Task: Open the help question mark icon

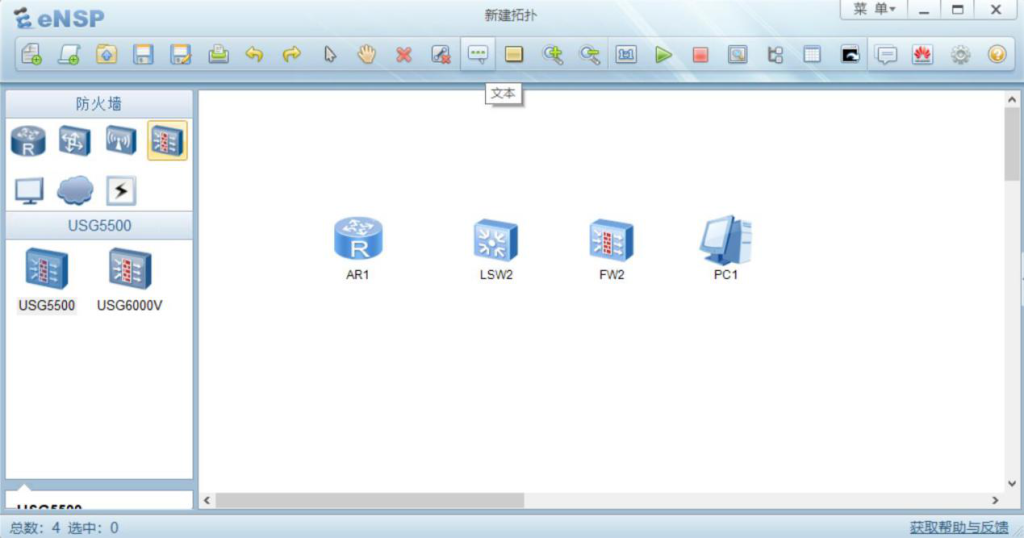Action: click(997, 54)
